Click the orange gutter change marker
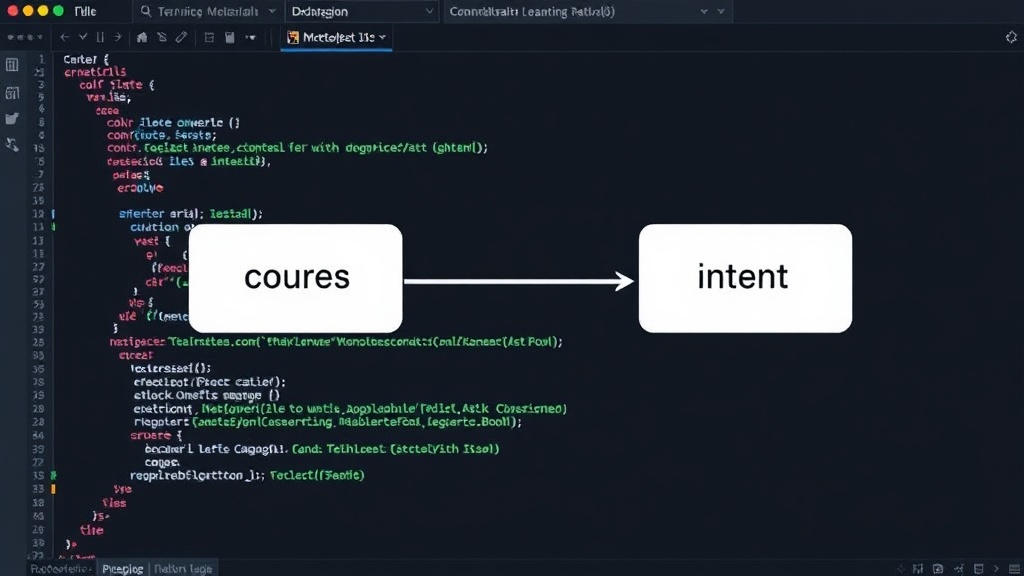Viewport: 1024px width, 576px height. point(54,488)
